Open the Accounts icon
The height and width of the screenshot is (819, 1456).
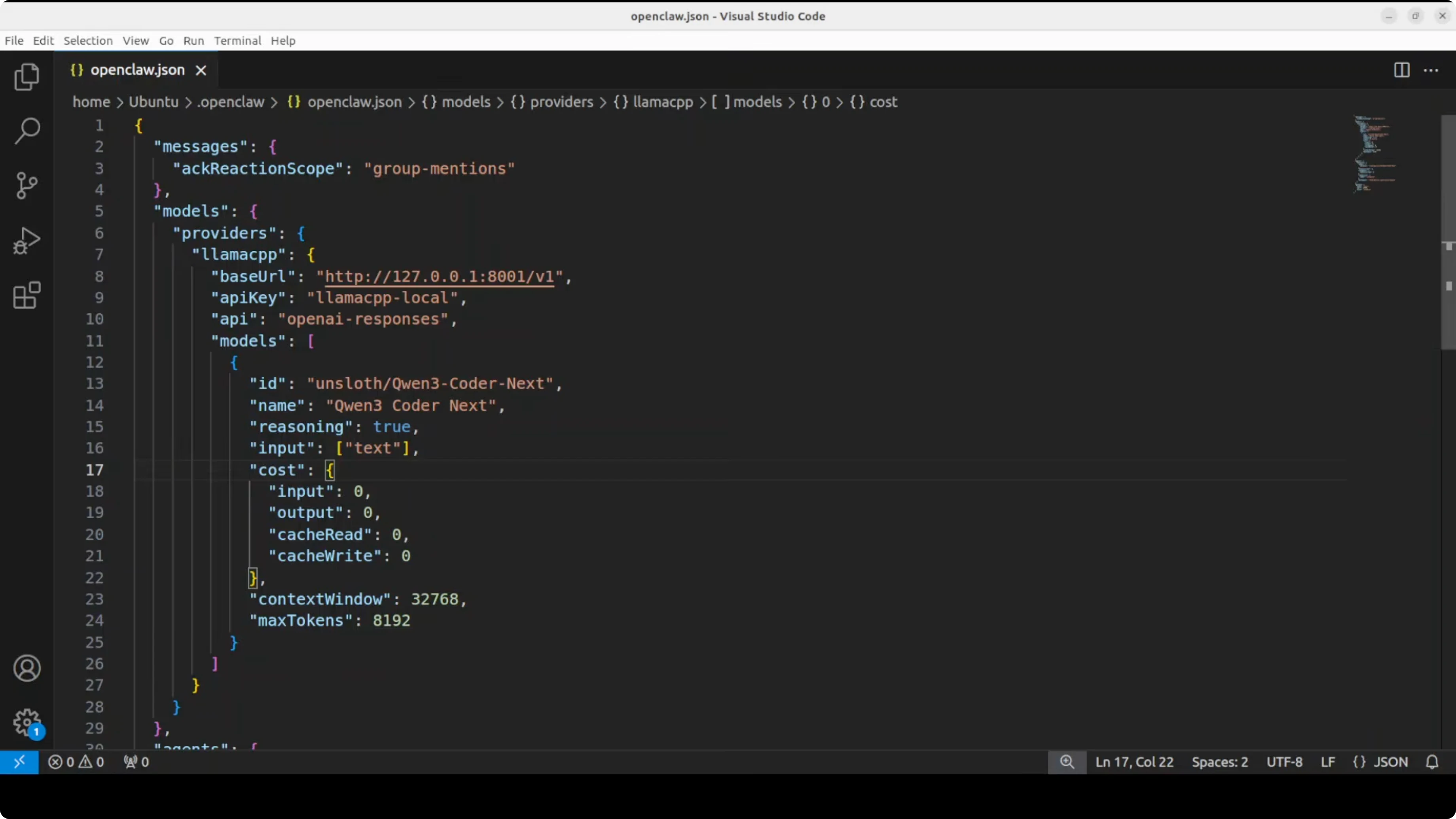pos(27,668)
